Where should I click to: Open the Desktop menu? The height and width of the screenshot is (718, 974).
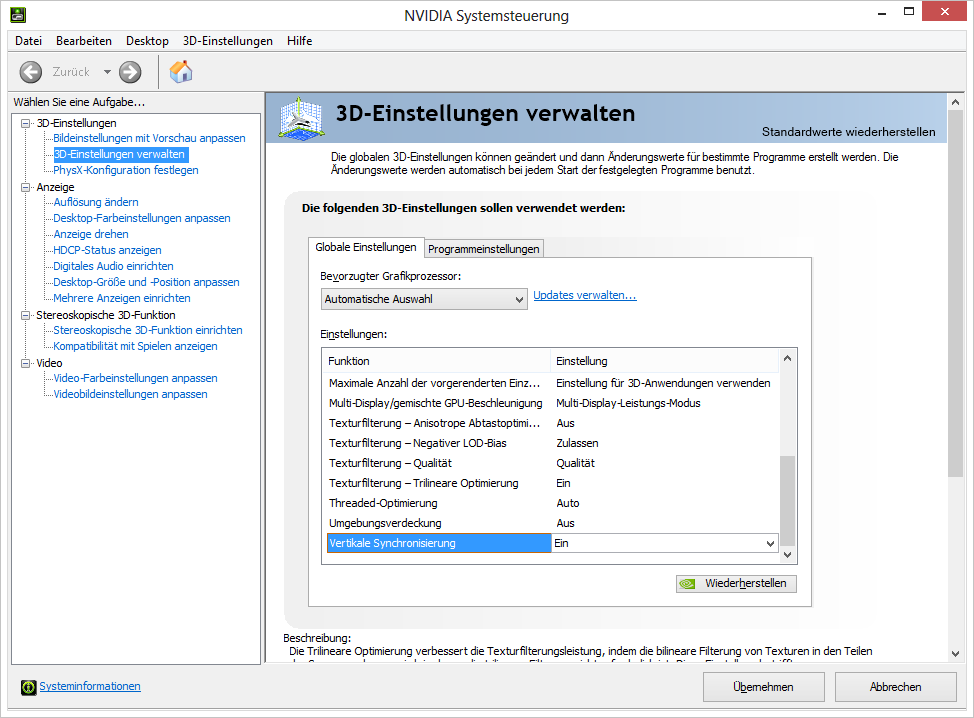click(x=147, y=41)
